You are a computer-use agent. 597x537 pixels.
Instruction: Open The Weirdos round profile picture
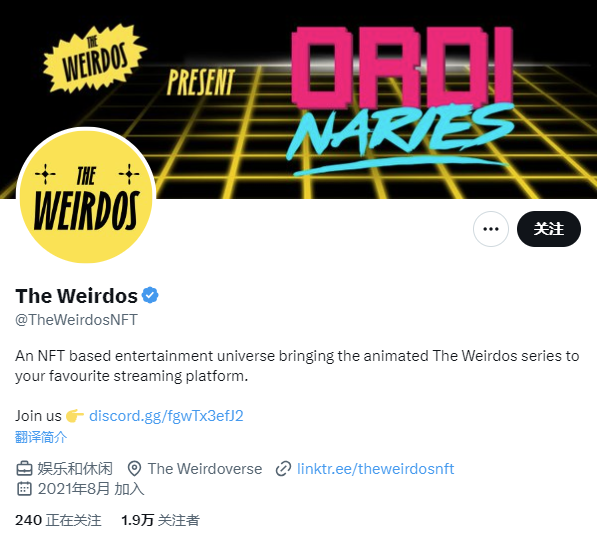(x=86, y=197)
